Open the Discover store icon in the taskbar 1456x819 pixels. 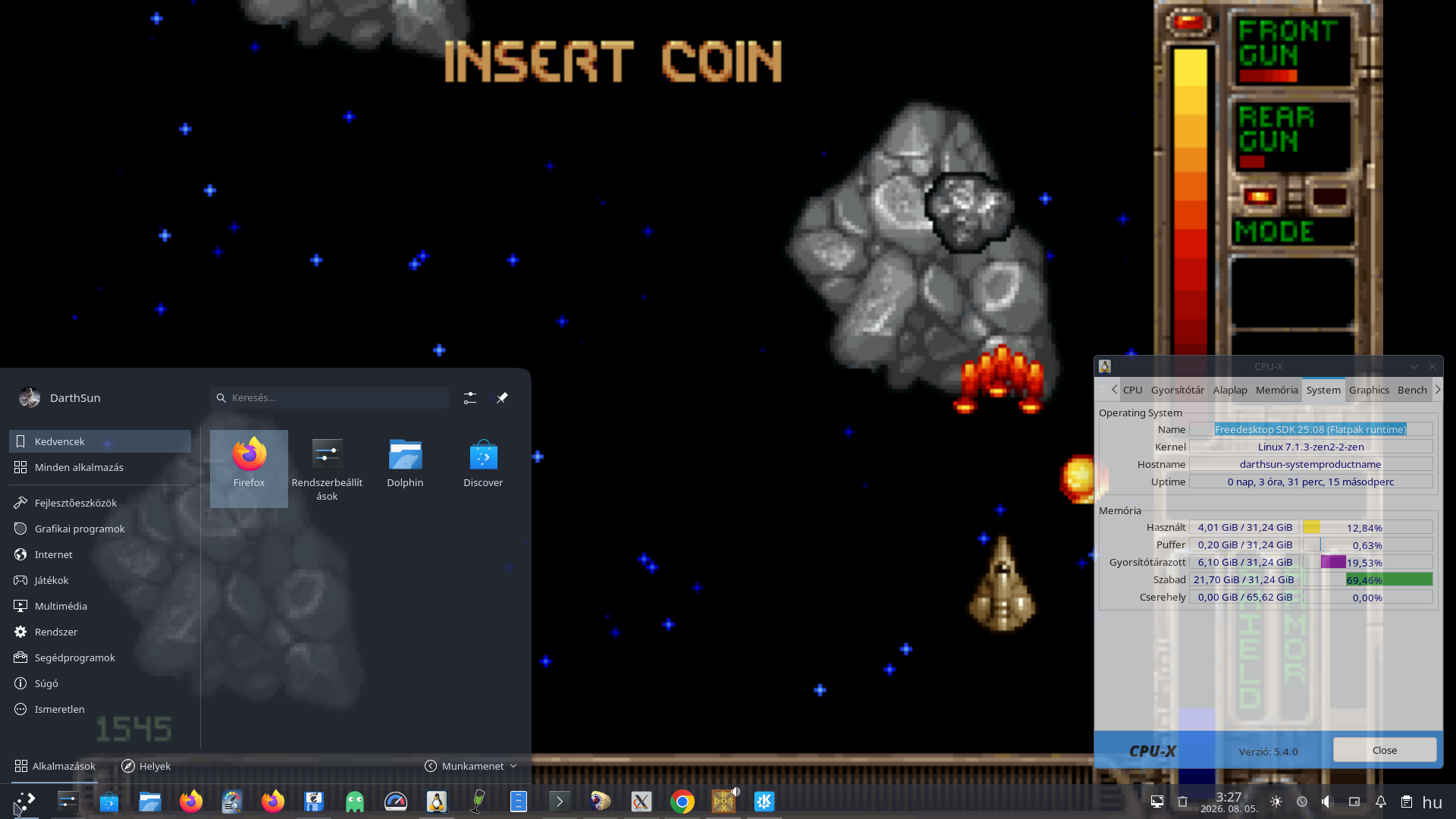pos(109,802)
